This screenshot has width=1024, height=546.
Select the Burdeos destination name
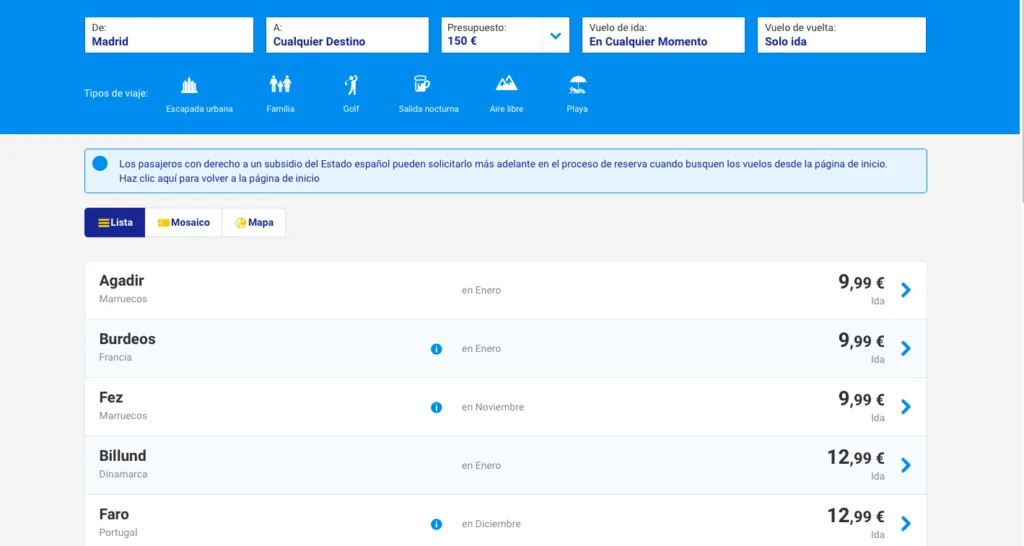click(127, 339)
